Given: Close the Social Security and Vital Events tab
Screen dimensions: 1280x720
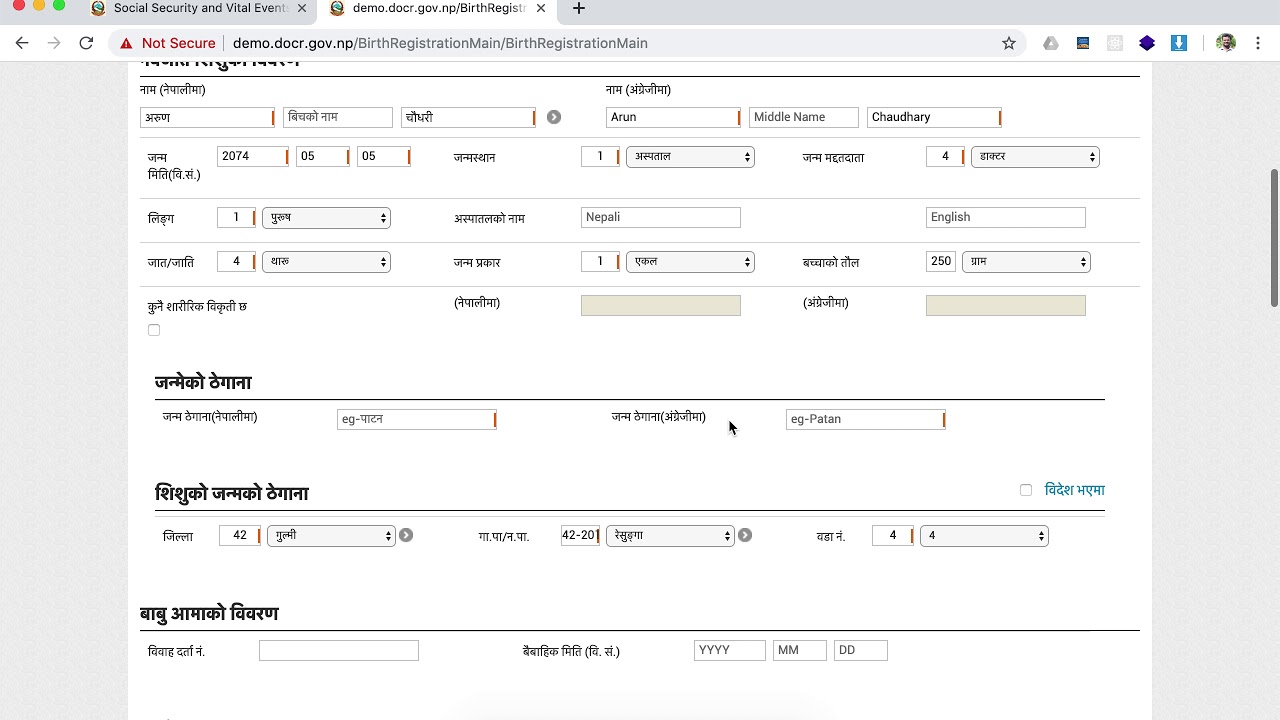Looking at the screenshot, I should [302, 8].
